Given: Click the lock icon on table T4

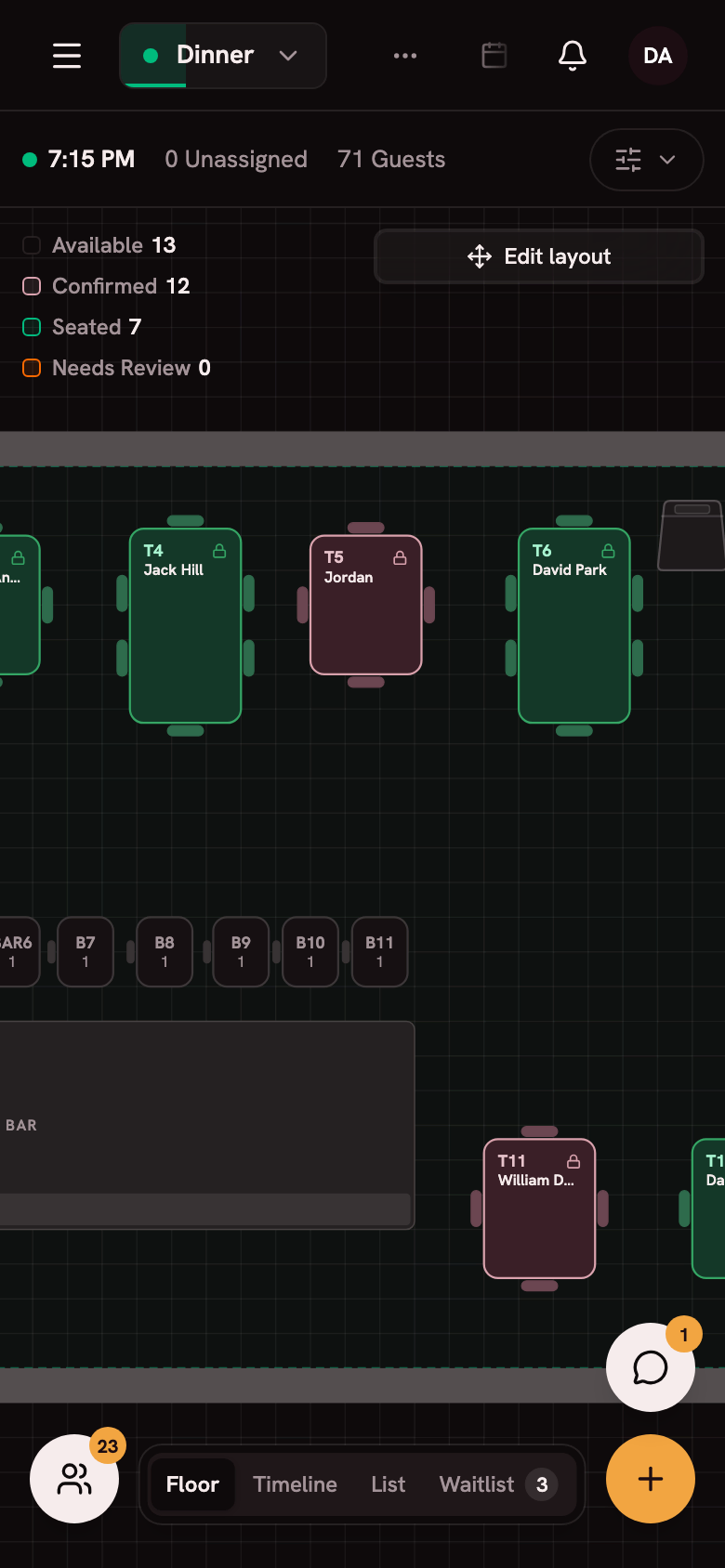Looking at the screenshot, I should (219, 551).
